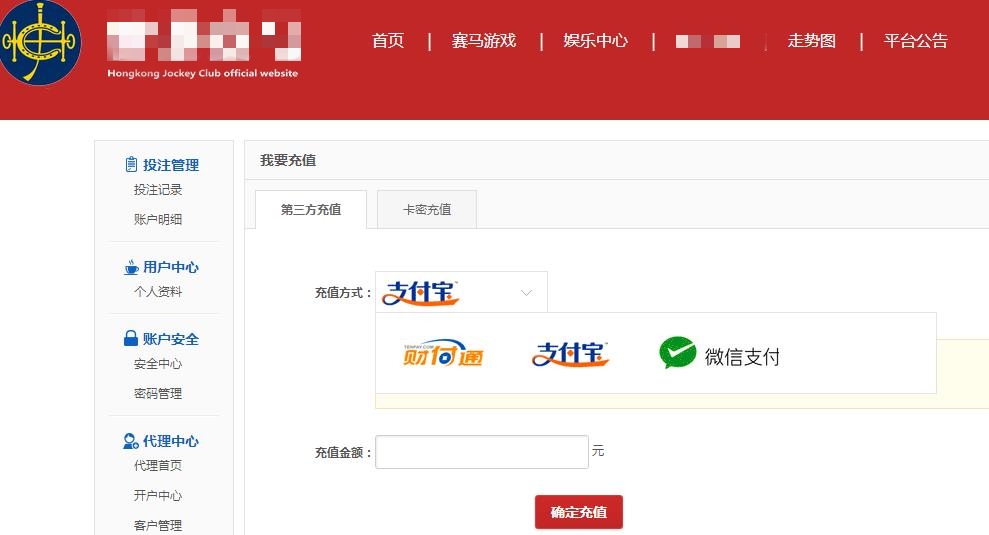Image resolution: width=989 pixels, height=535 pixels.
Task: Open 投注记录 in the sidebar
Action: point(158,190)
